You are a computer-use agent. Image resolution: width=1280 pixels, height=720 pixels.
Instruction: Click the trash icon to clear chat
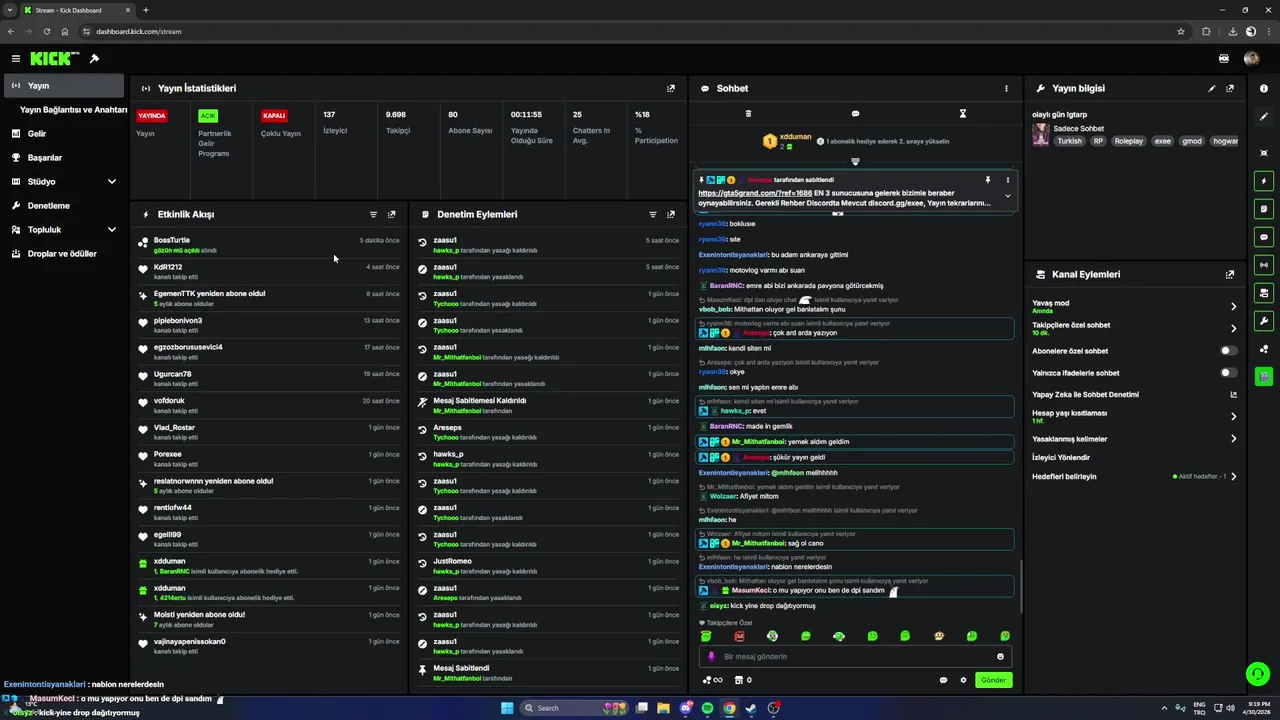click(747, 114)
